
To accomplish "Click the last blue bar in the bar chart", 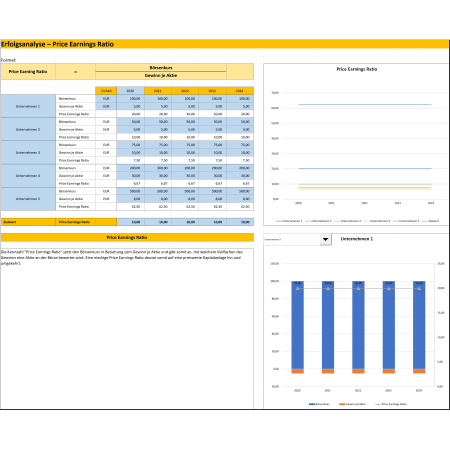I will (x=419, y=325).
